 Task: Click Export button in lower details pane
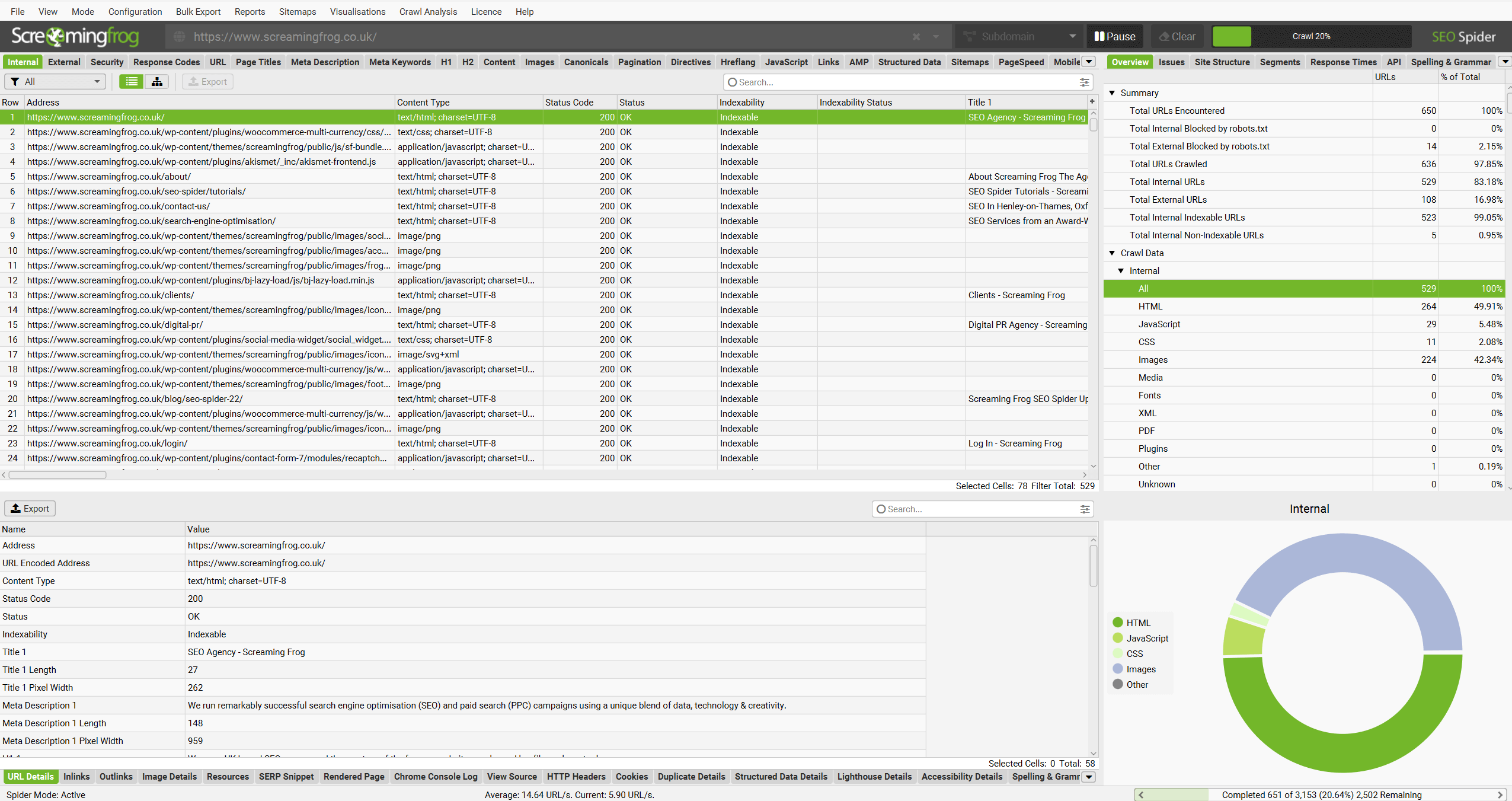[x=30, y=509]
